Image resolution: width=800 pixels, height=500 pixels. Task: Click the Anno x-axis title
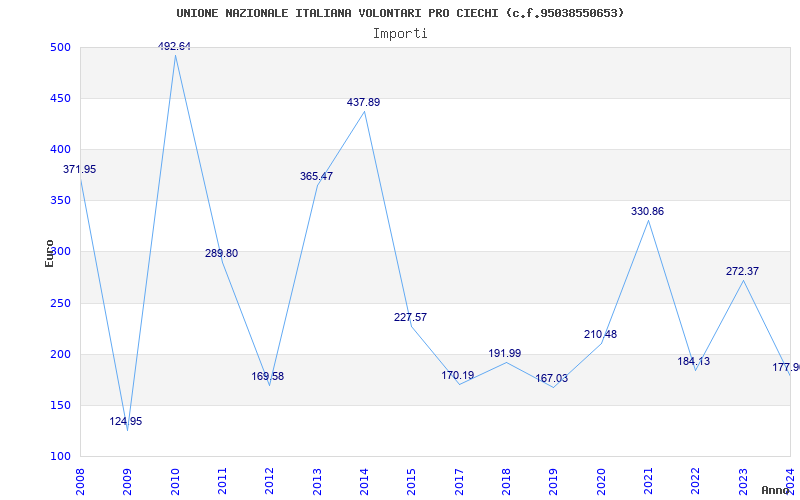(775, 490)
